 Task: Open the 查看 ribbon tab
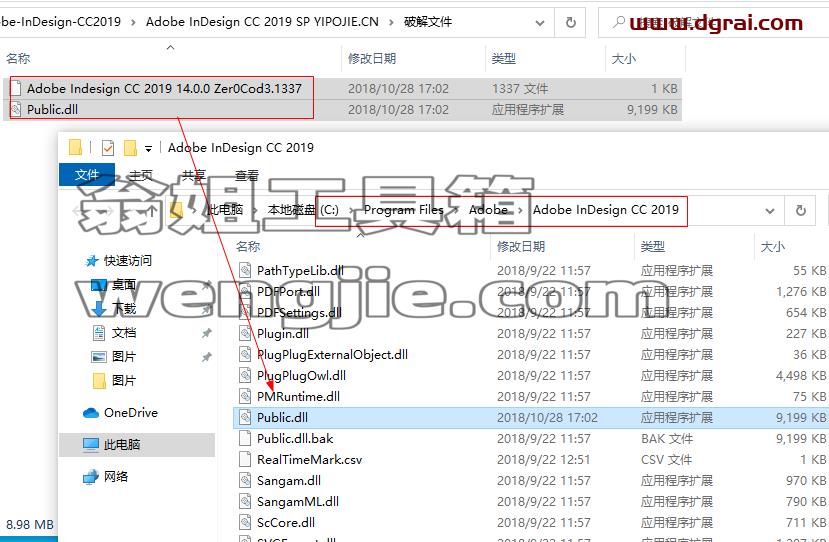click(x=247, y=175)
